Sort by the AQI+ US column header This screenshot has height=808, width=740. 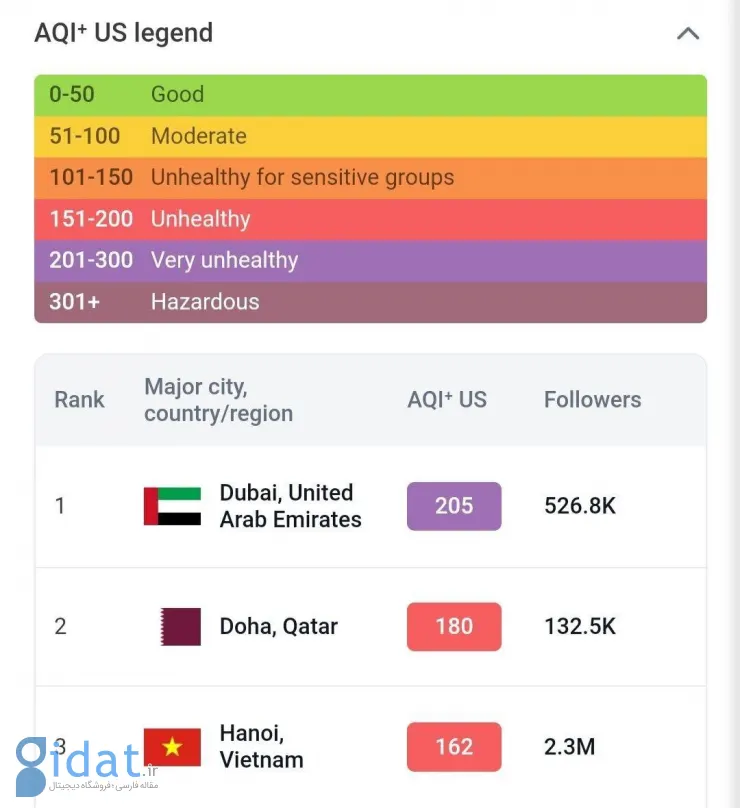[x=447, y=400]
